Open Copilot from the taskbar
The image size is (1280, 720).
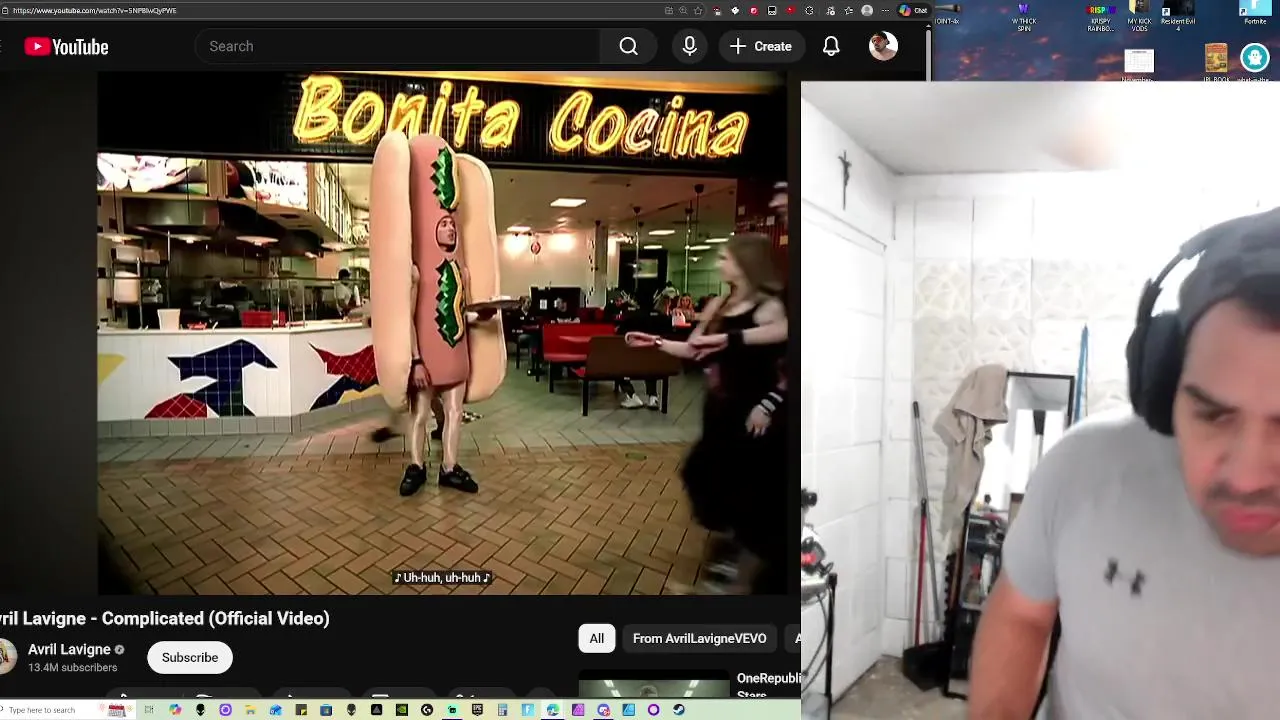coord(175,710)
